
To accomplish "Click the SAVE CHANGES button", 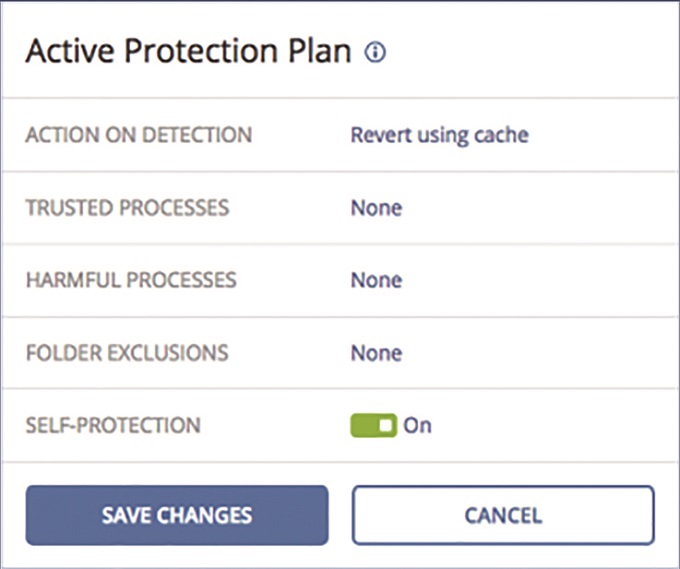I will (x=177, y=515).
